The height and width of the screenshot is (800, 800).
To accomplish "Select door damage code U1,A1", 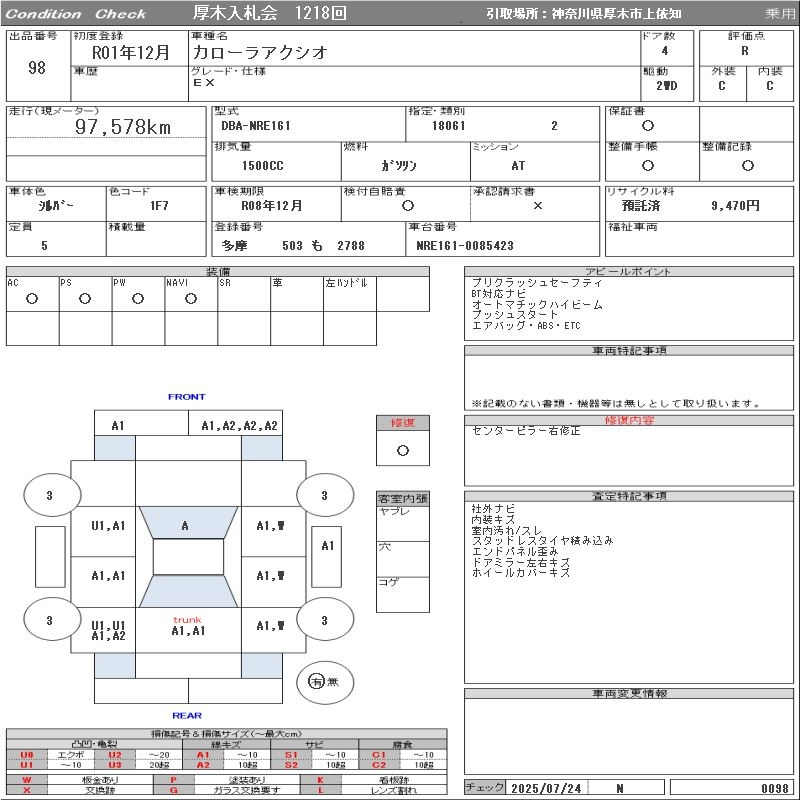I will pos(108,526).
